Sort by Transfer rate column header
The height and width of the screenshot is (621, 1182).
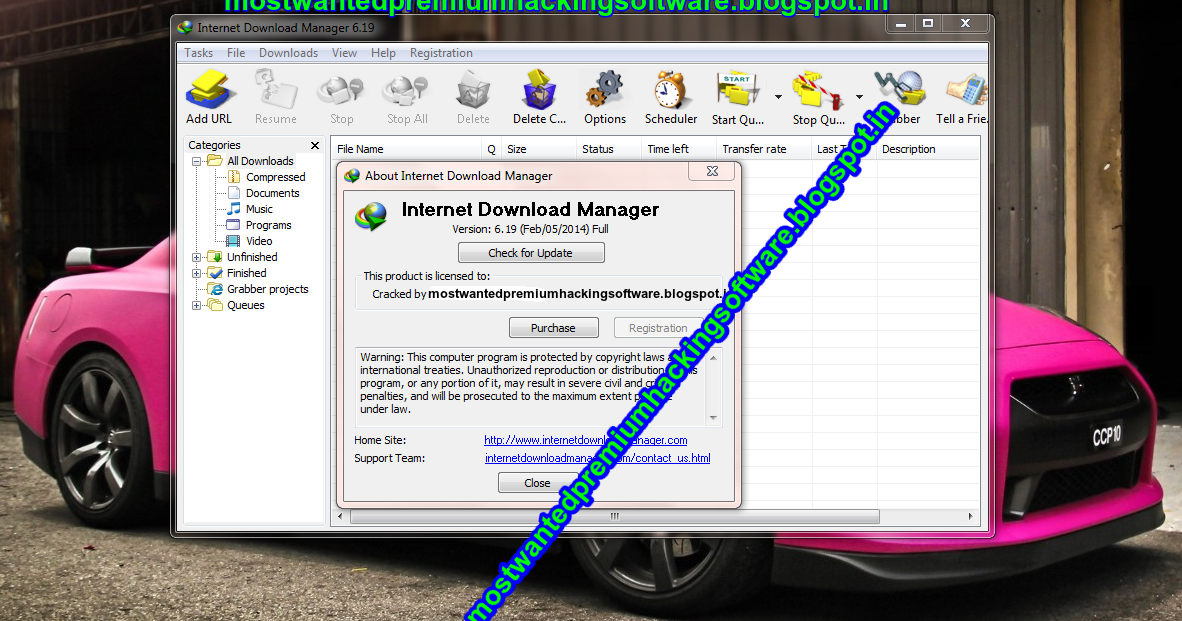pos(764,149)
